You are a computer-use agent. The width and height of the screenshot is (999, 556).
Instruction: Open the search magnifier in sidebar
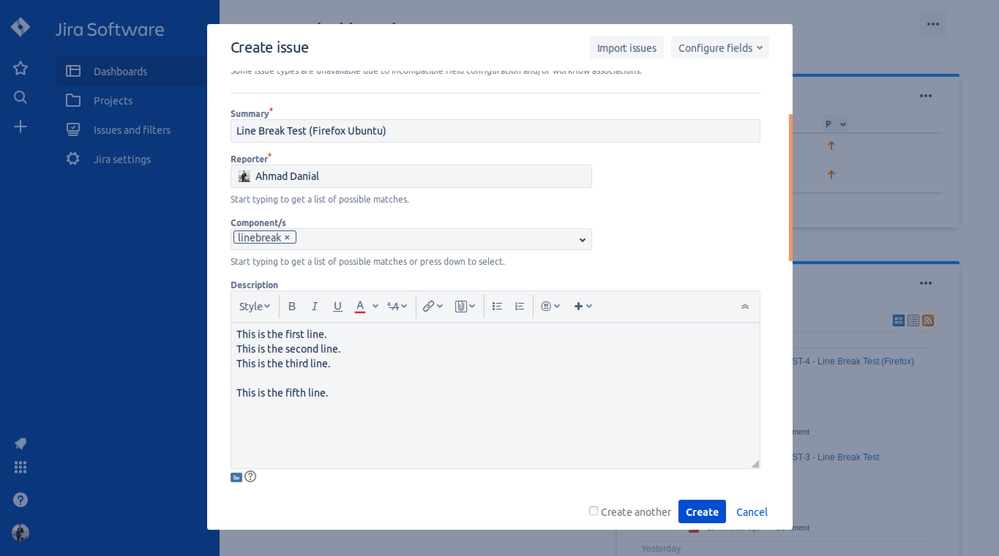coord(20,97)
